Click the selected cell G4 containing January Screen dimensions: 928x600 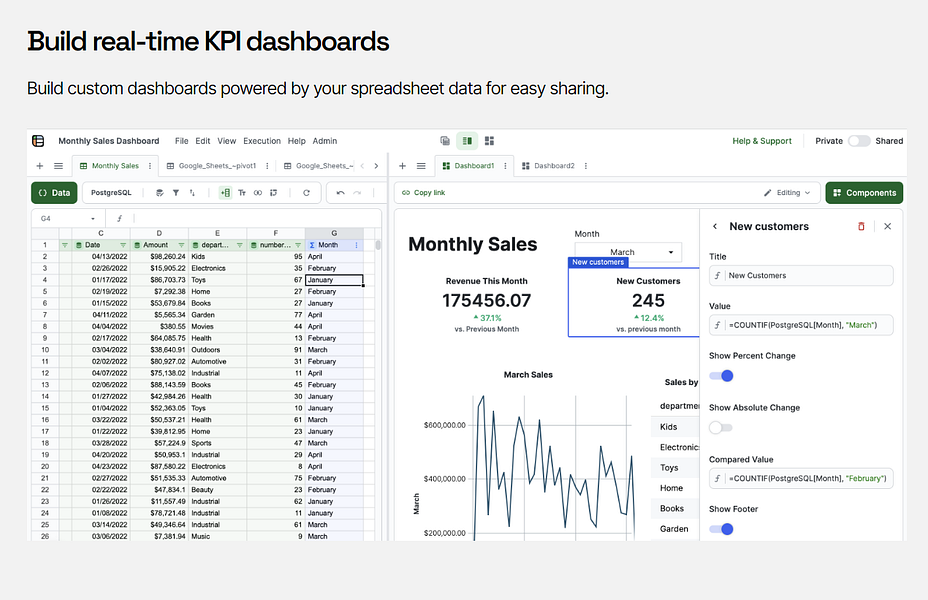click(334, 280)
